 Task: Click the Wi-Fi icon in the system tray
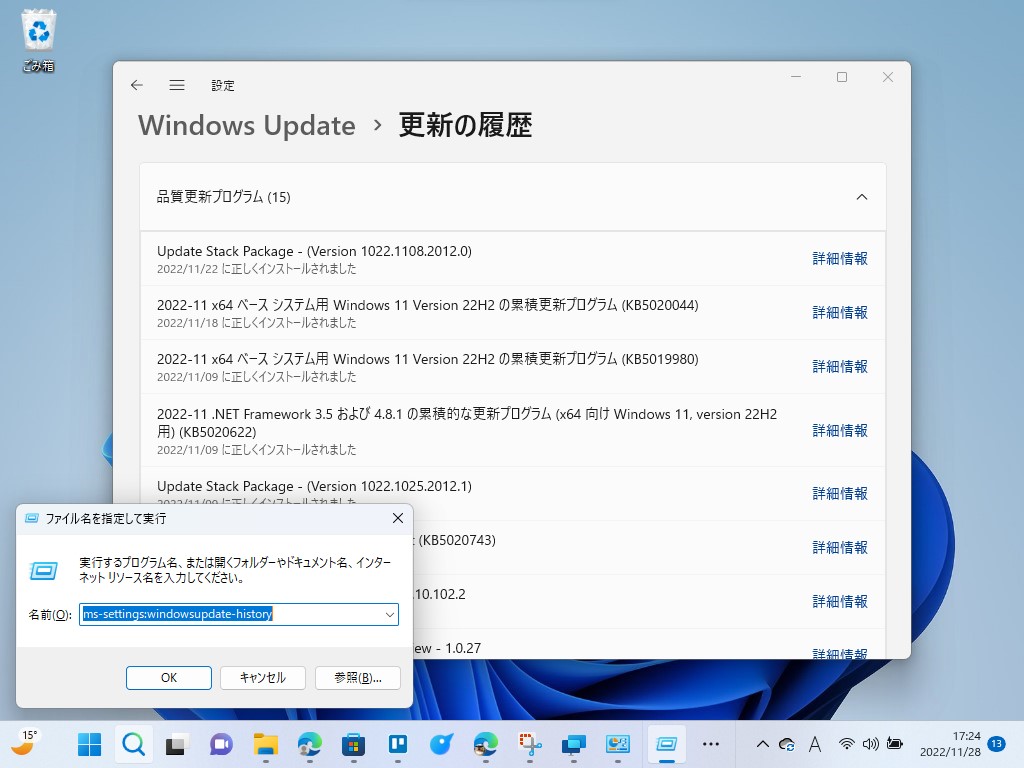coord(846,744)
